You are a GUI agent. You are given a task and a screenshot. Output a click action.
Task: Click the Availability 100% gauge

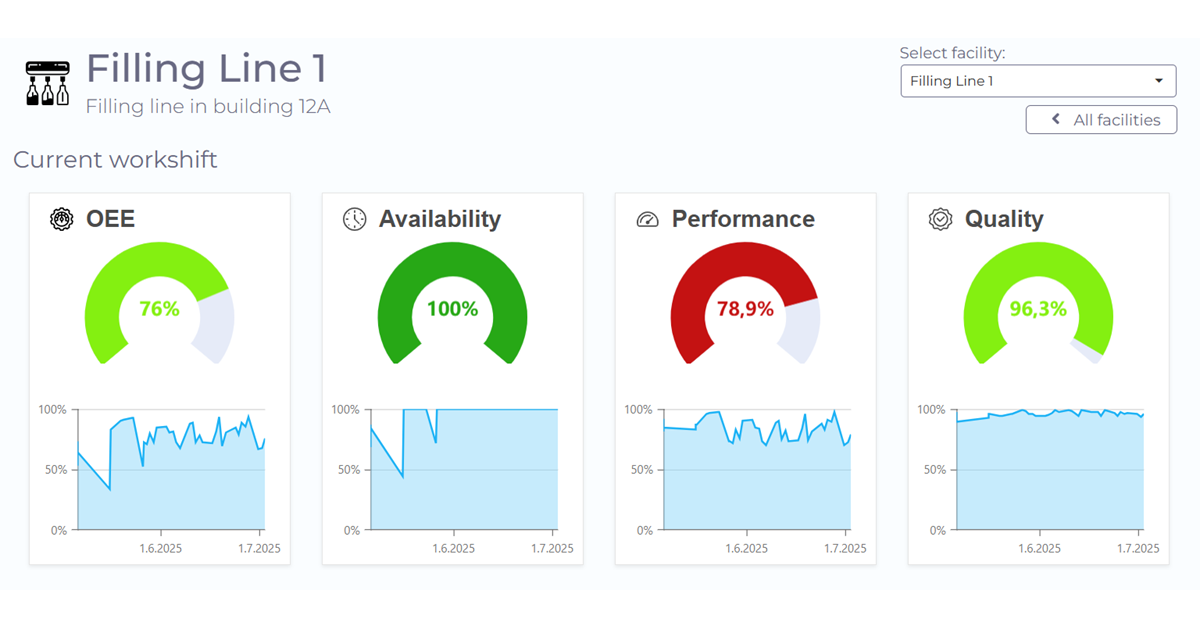[452, 309]
